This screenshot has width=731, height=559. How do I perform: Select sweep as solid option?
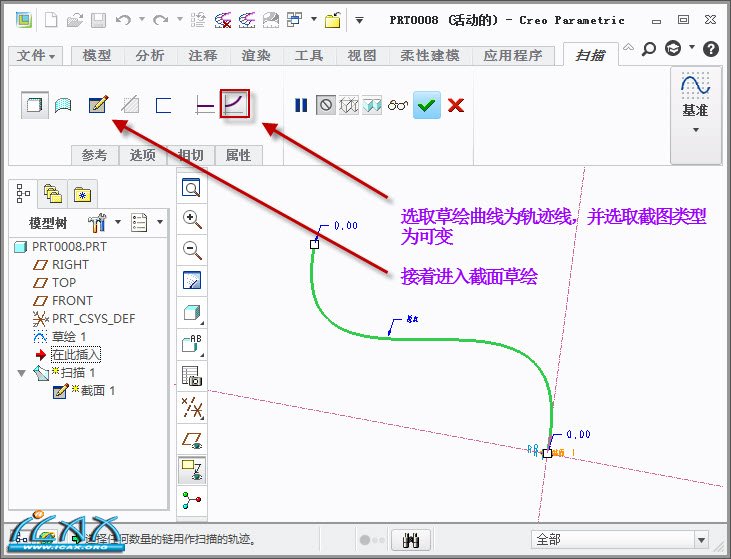pos(34,105)
